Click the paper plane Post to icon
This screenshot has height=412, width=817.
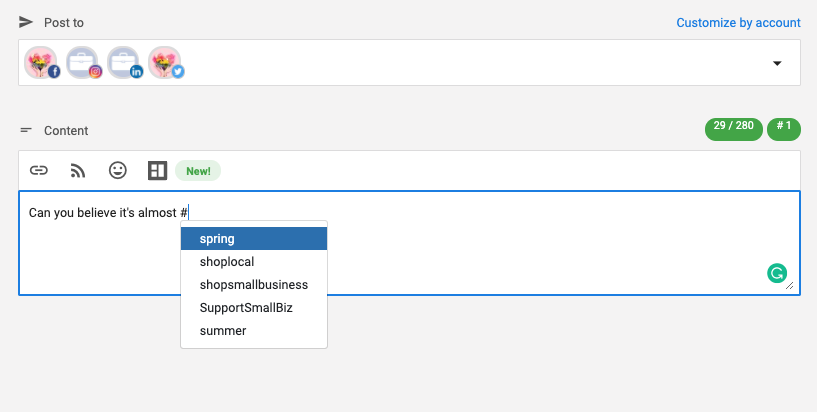[26, 22]
